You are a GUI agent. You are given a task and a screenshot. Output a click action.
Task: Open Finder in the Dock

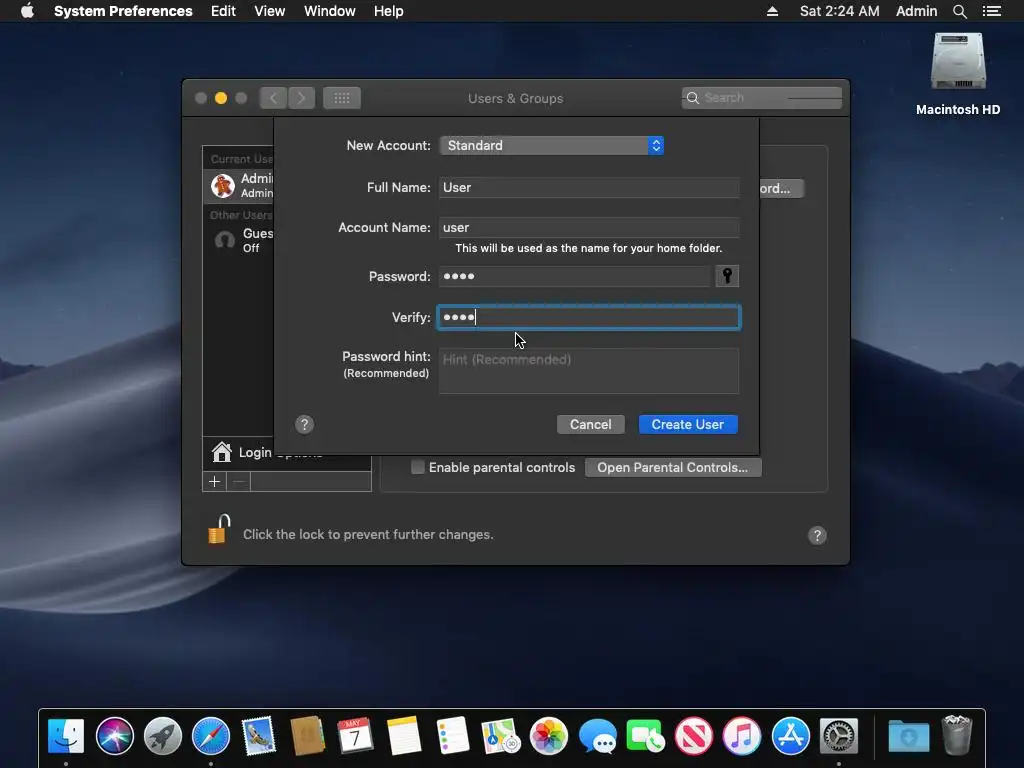[66, 736]
